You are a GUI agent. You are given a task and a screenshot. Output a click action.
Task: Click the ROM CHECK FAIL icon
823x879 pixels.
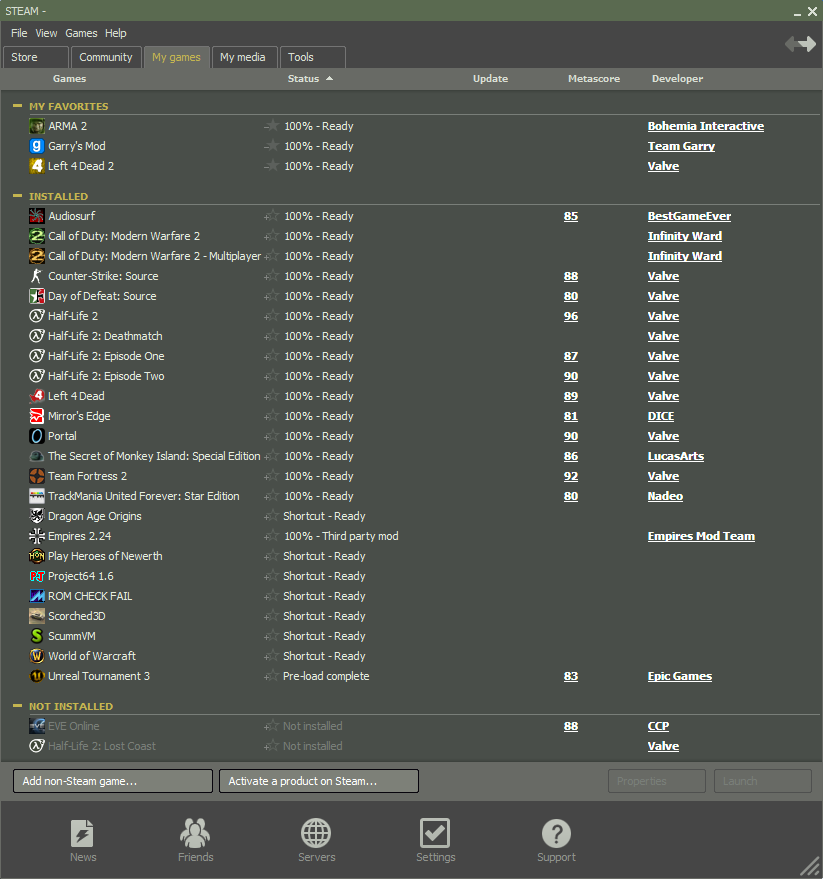36,596
